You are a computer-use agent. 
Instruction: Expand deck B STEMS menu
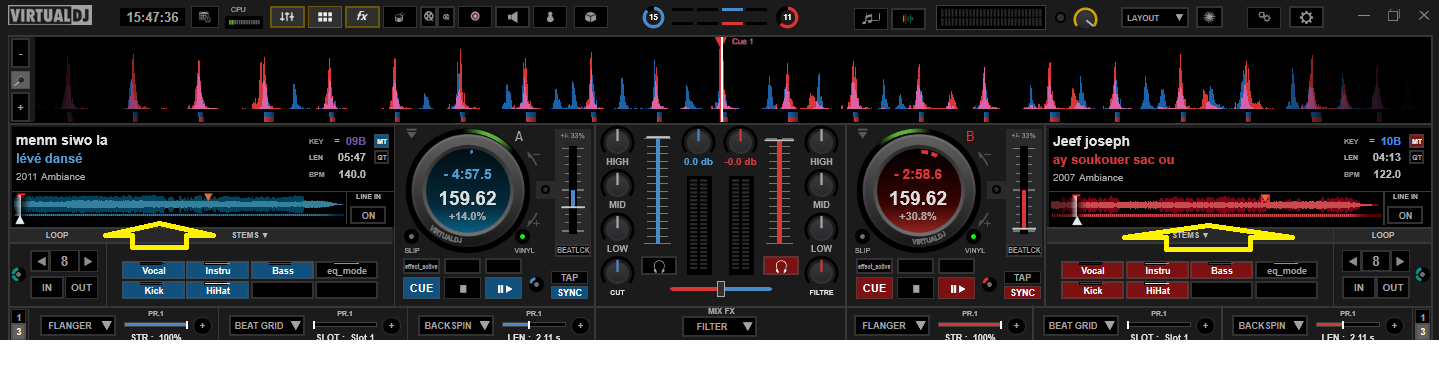1190,235
